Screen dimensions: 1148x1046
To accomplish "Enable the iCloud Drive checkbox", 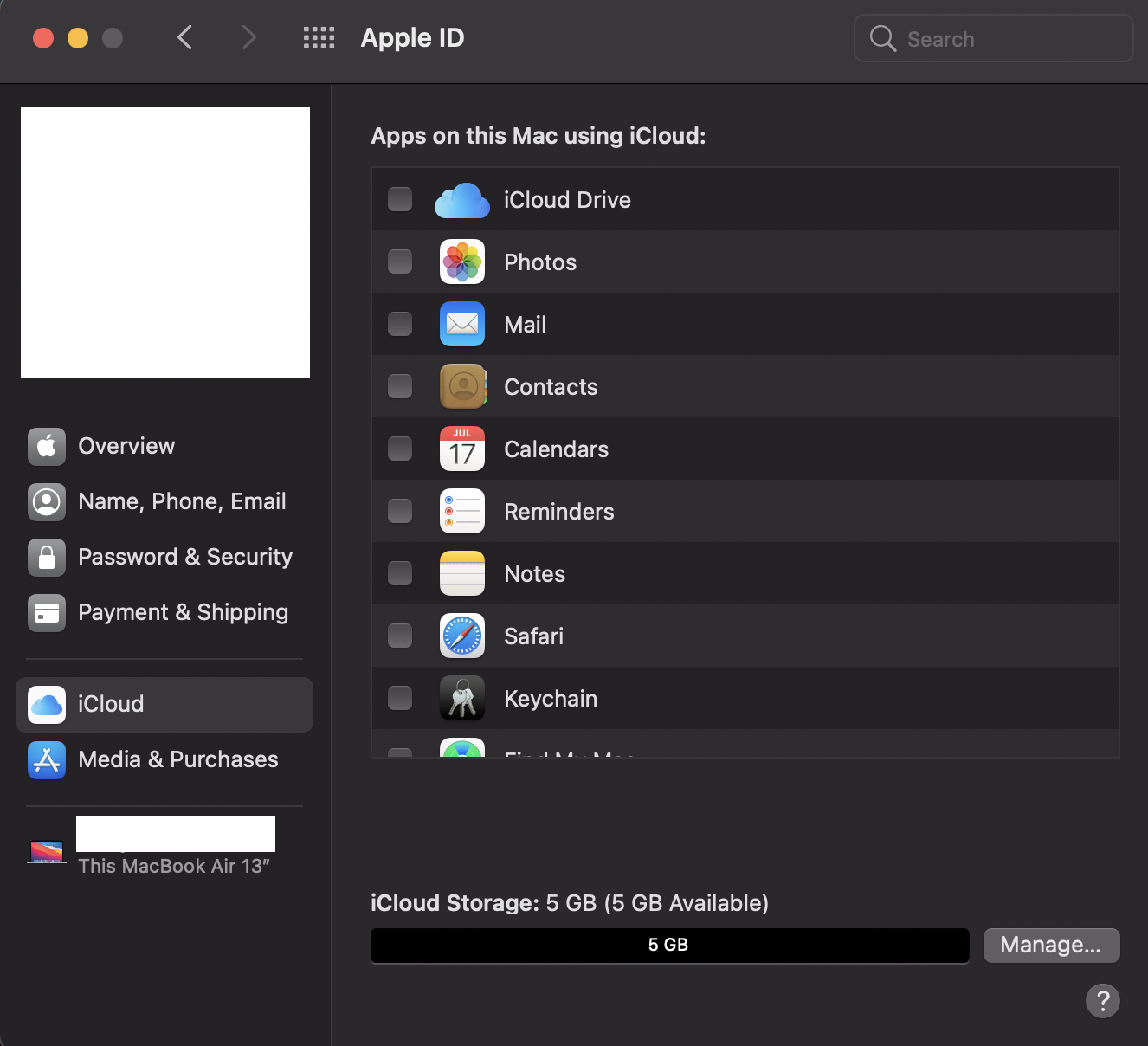I will tap(400, 199).
